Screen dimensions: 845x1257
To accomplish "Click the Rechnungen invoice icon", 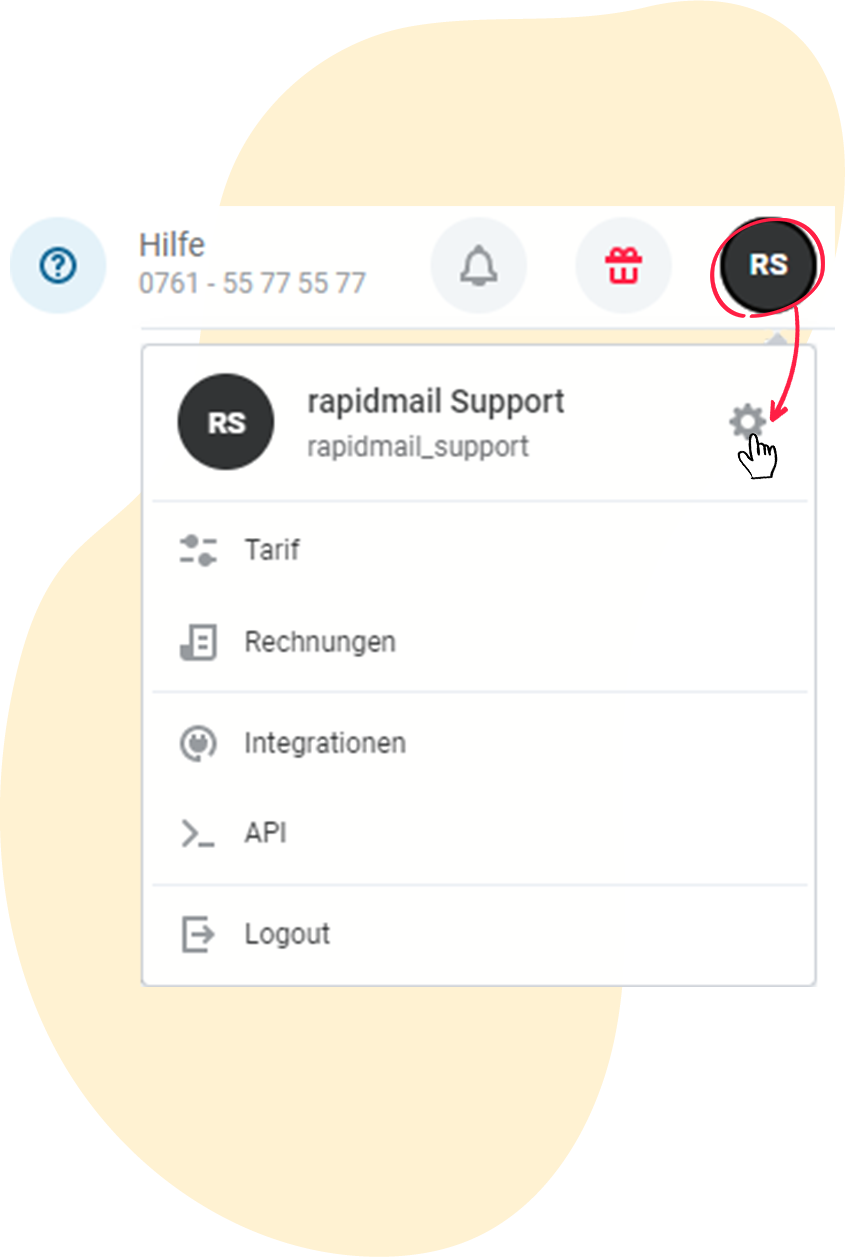I will coord(198,642).
